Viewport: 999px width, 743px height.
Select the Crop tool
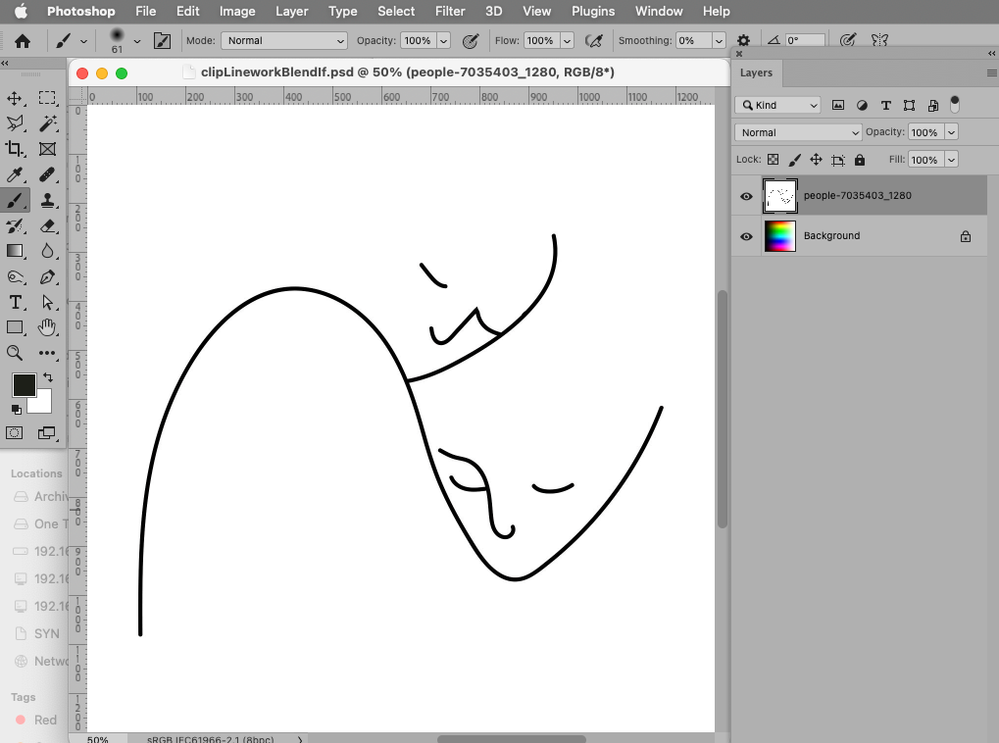[15, 149]
